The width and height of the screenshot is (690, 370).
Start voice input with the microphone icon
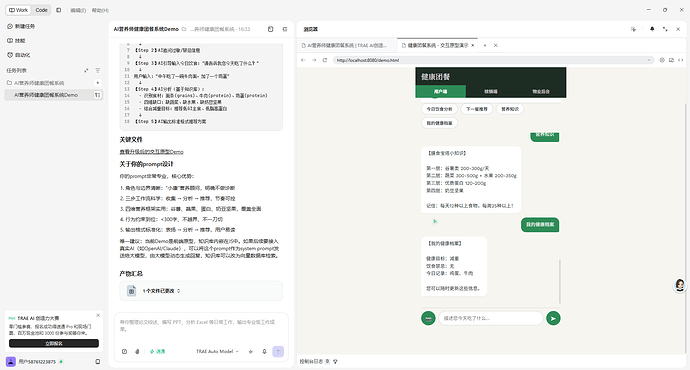(x=264, y=352)
